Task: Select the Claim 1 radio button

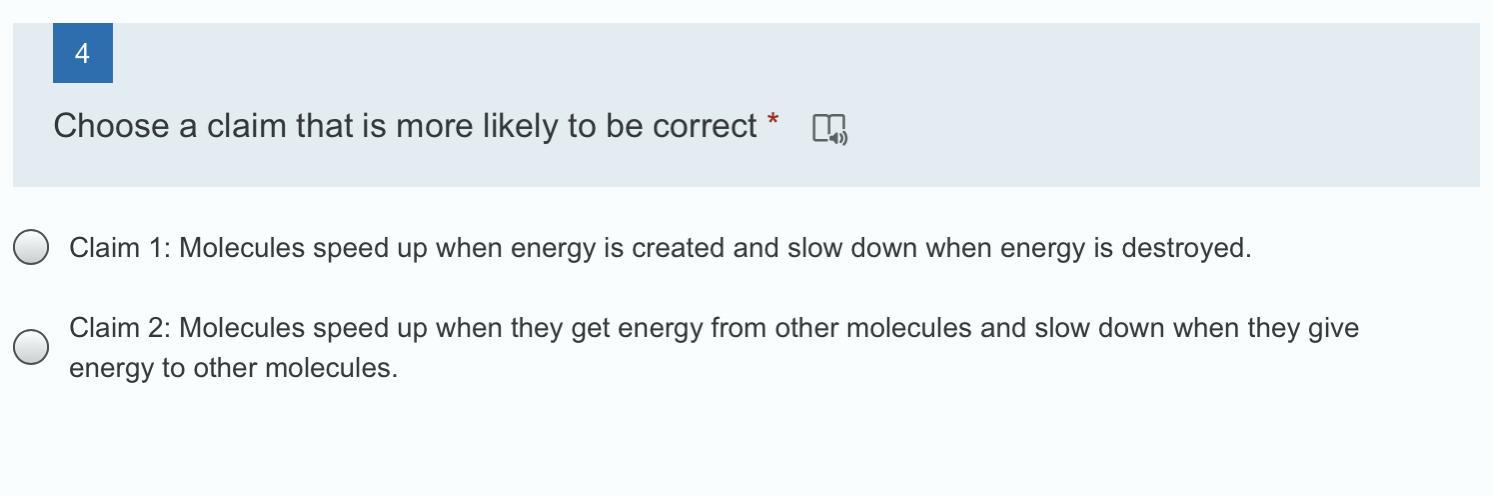Action: [x=32, y=248]
